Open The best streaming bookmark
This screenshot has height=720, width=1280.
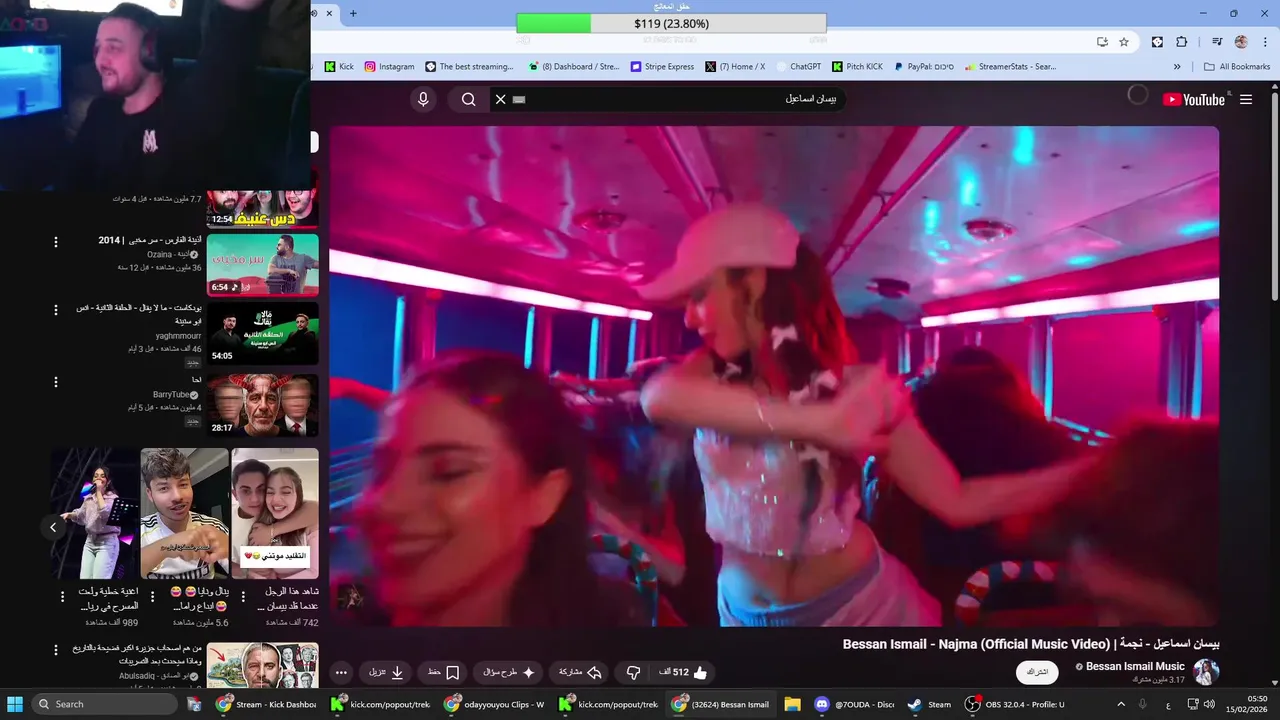469,67
